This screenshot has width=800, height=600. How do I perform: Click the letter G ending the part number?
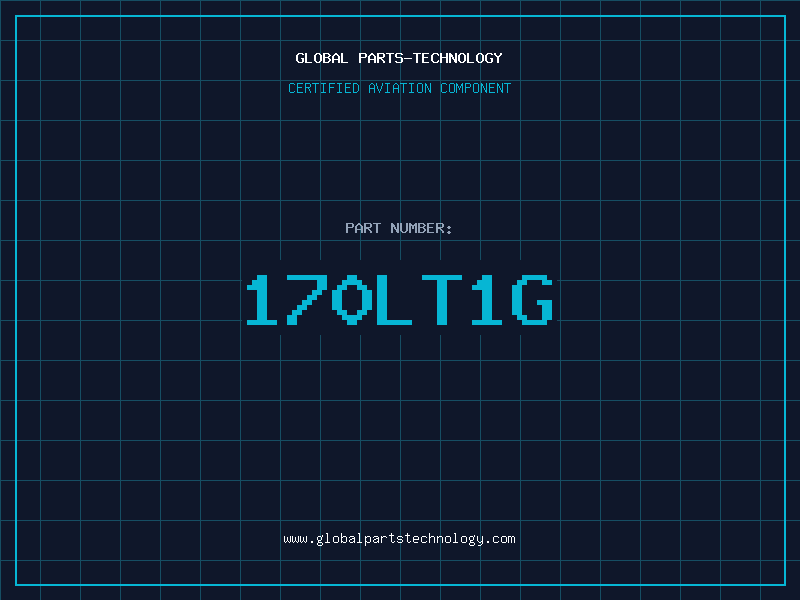[533, 299]
